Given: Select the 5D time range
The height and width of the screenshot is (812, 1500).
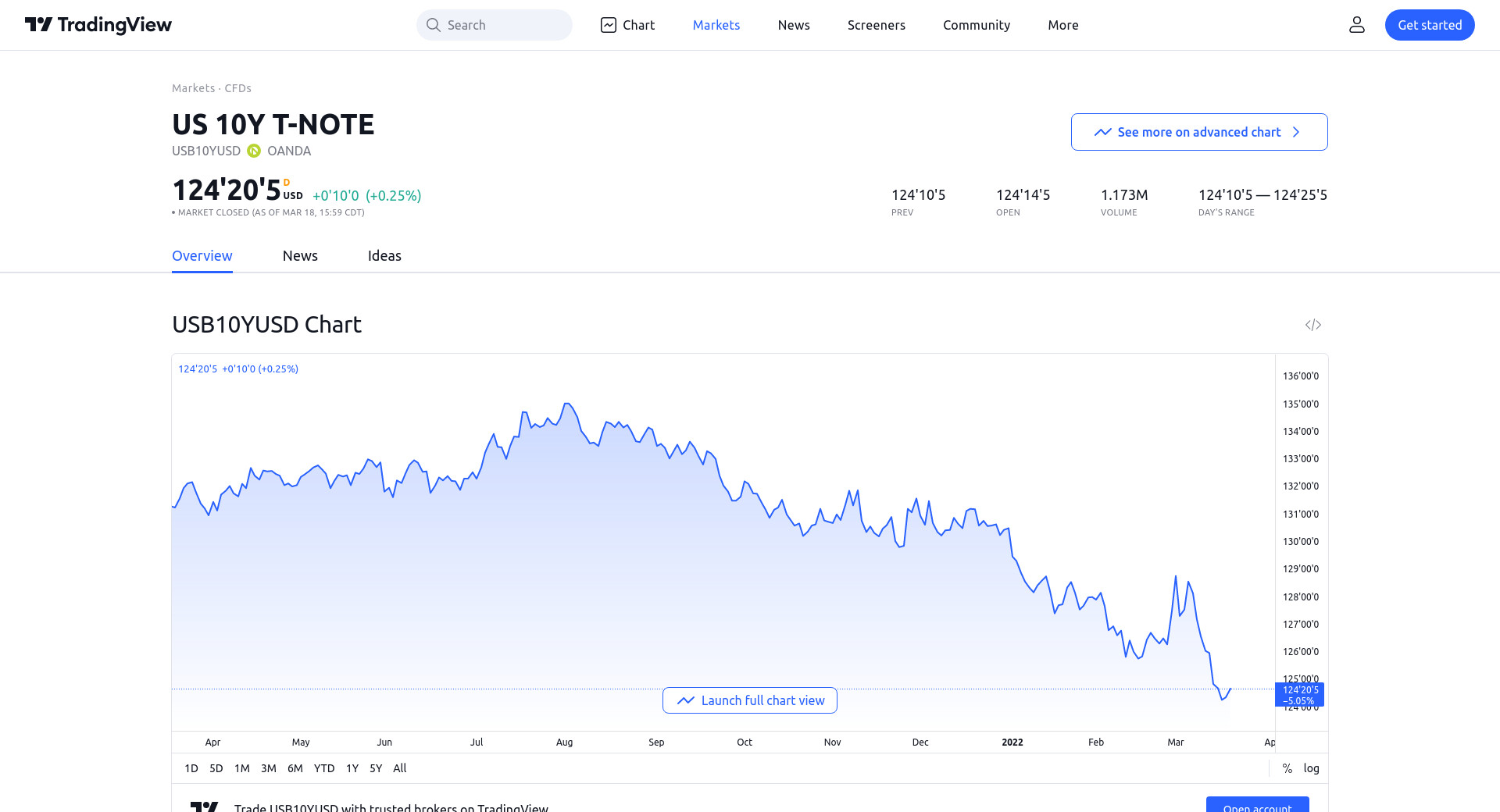Looking at the screenshot, I should (216, 768).
